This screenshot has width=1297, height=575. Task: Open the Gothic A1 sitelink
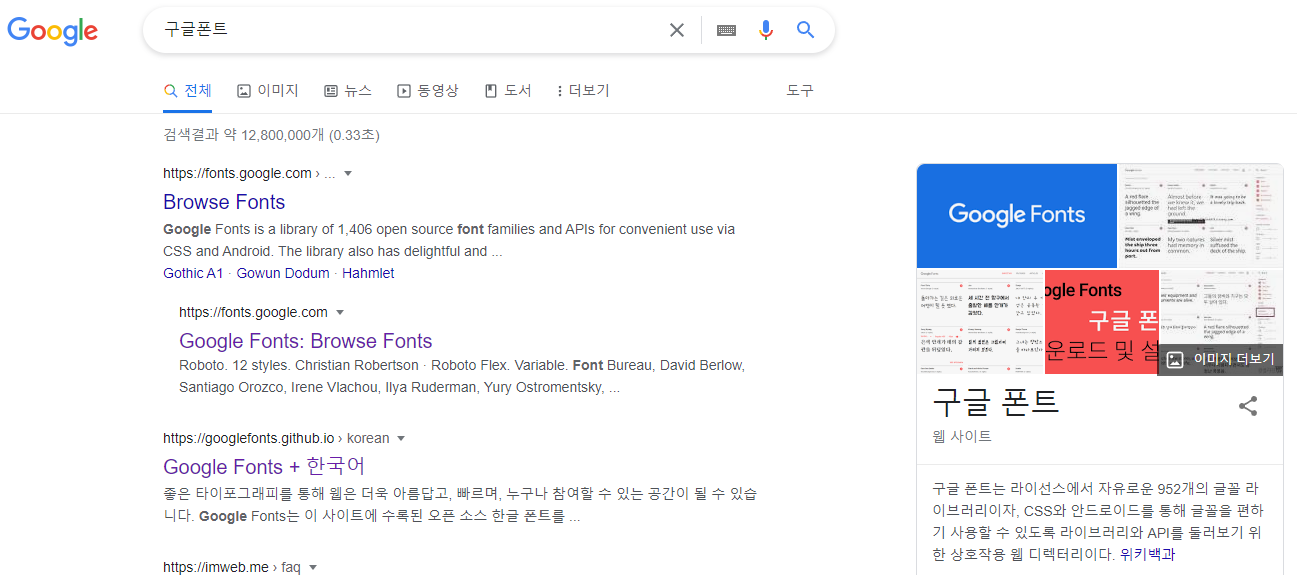tap(194, 273)
